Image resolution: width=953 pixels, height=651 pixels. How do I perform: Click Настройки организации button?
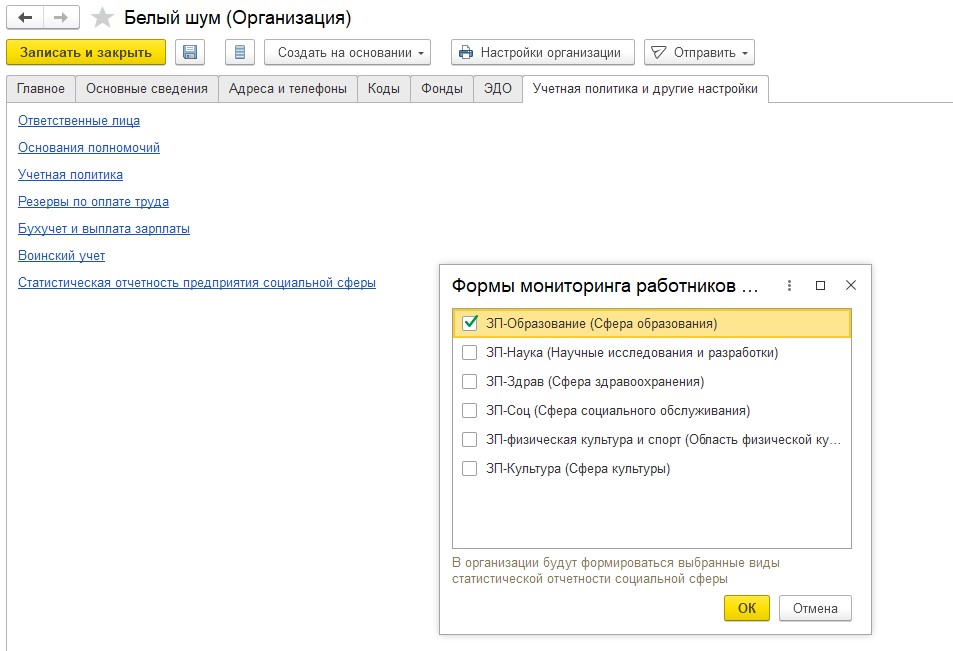[542, 52]
